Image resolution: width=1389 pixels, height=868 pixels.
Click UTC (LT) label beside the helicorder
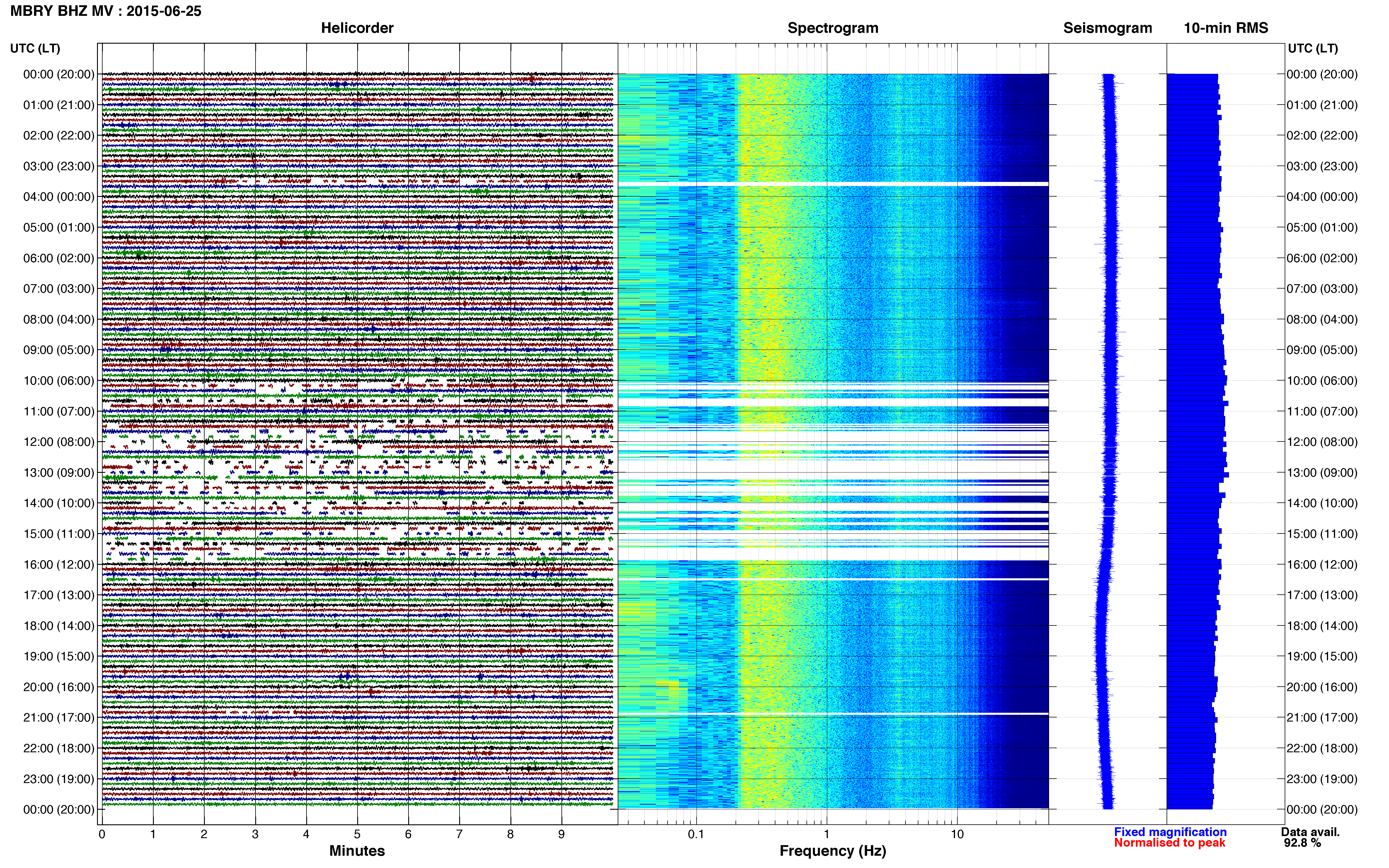click(35, 48)
